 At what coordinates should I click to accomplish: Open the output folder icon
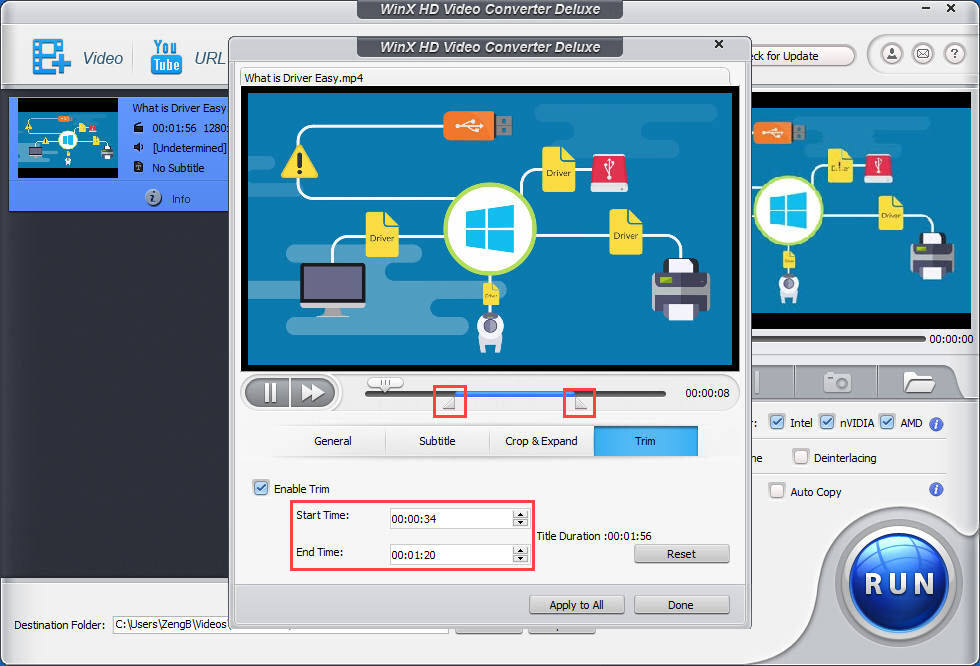[918, 381]
